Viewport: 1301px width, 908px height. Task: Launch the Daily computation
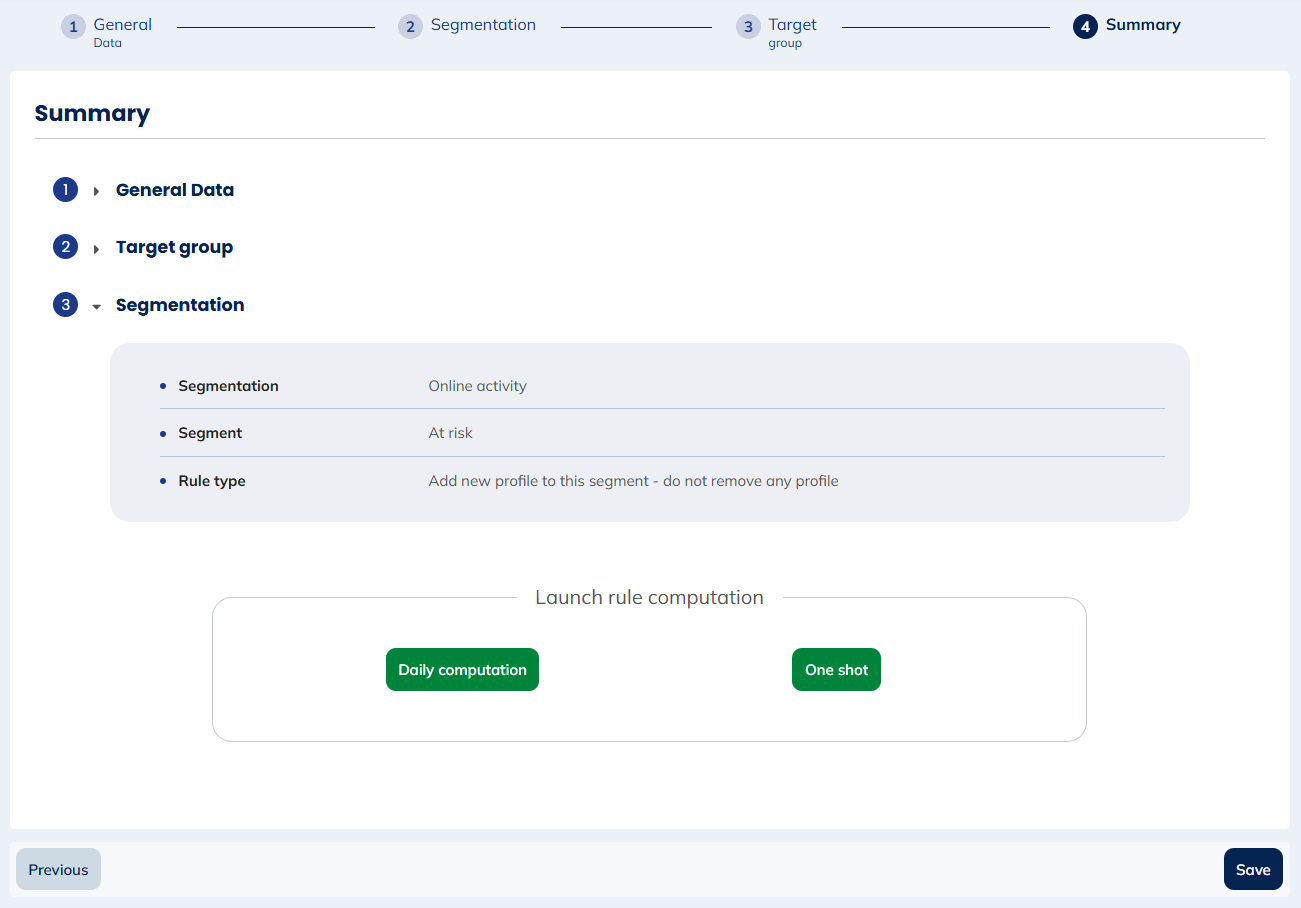point(462,670)
